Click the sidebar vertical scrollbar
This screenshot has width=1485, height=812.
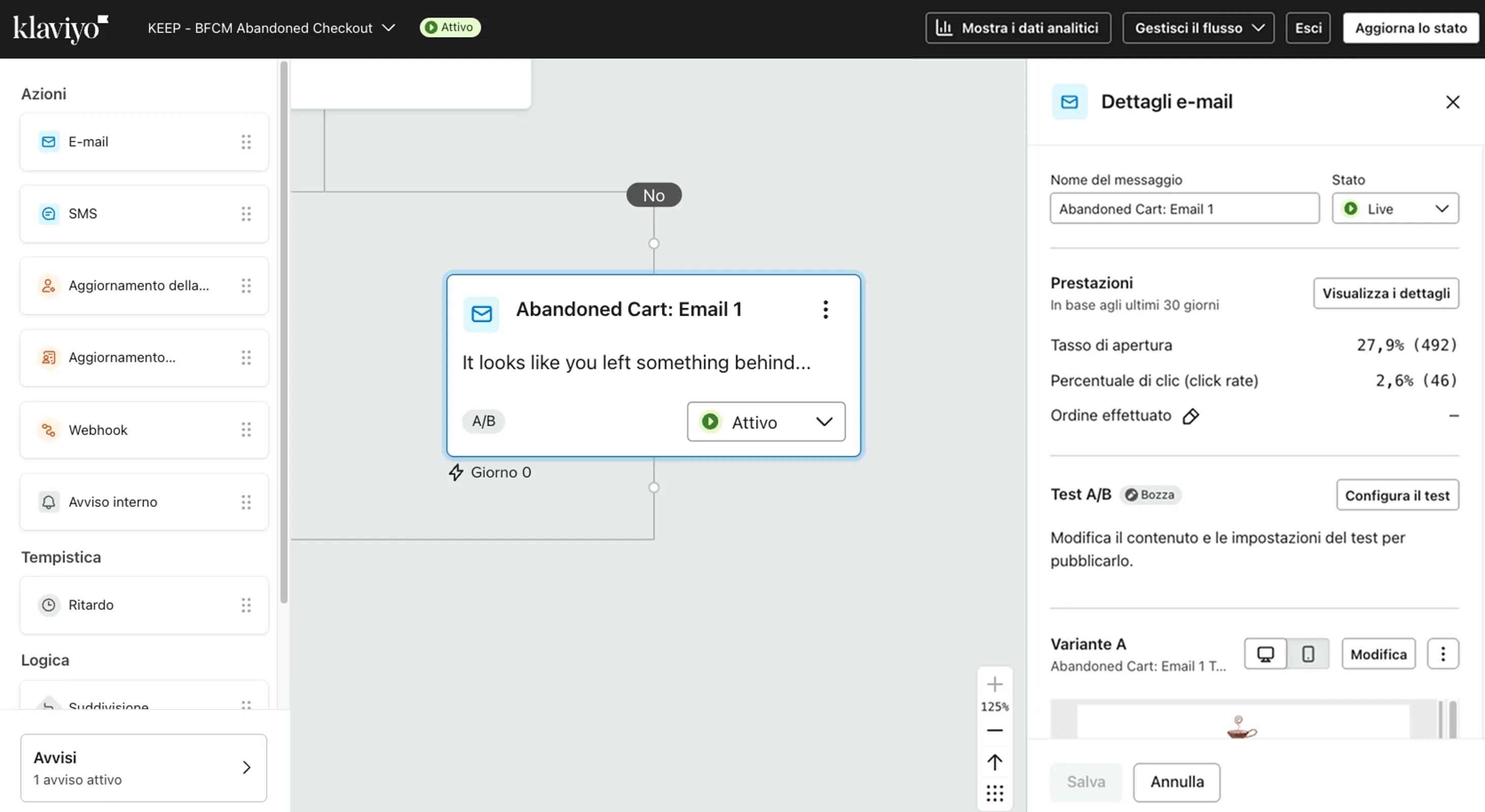(284, 331)
